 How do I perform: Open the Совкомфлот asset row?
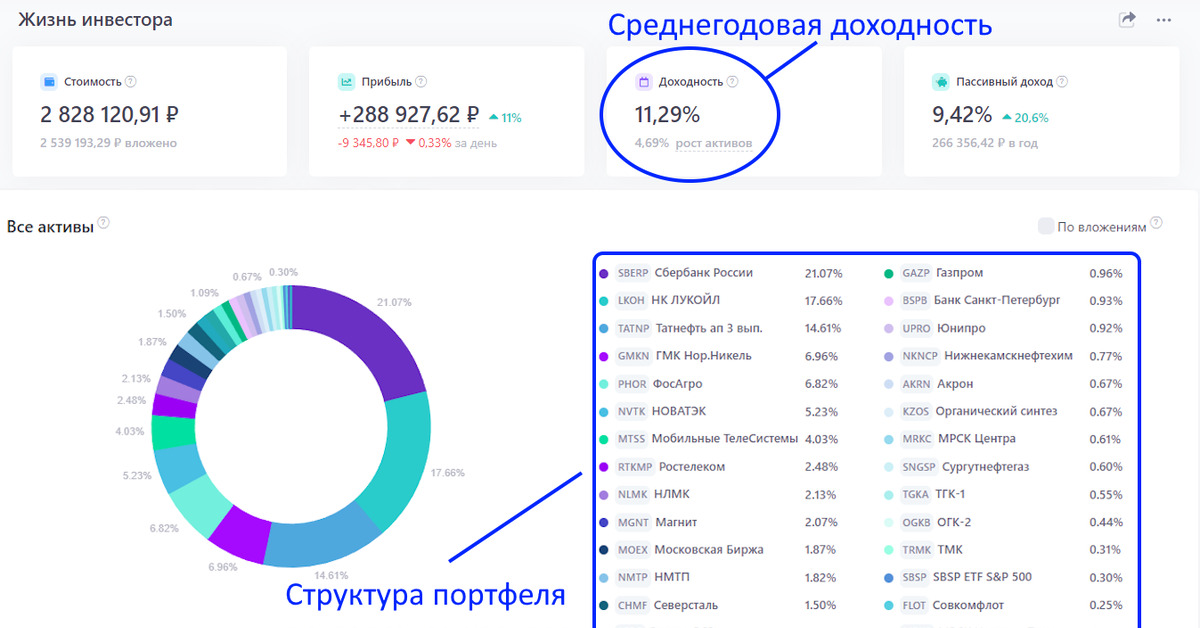[1004, 605]
